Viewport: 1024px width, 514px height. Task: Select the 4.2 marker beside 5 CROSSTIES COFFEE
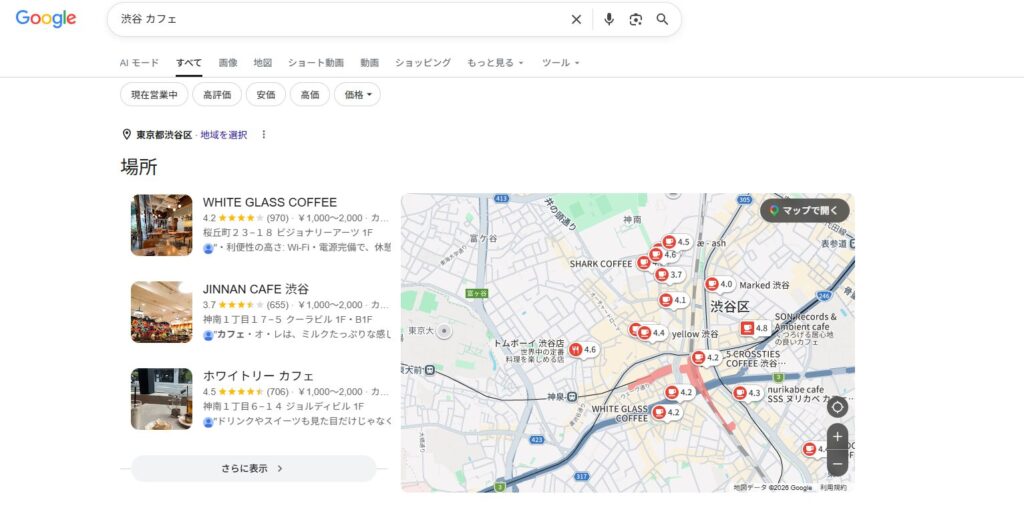point(705,357)
